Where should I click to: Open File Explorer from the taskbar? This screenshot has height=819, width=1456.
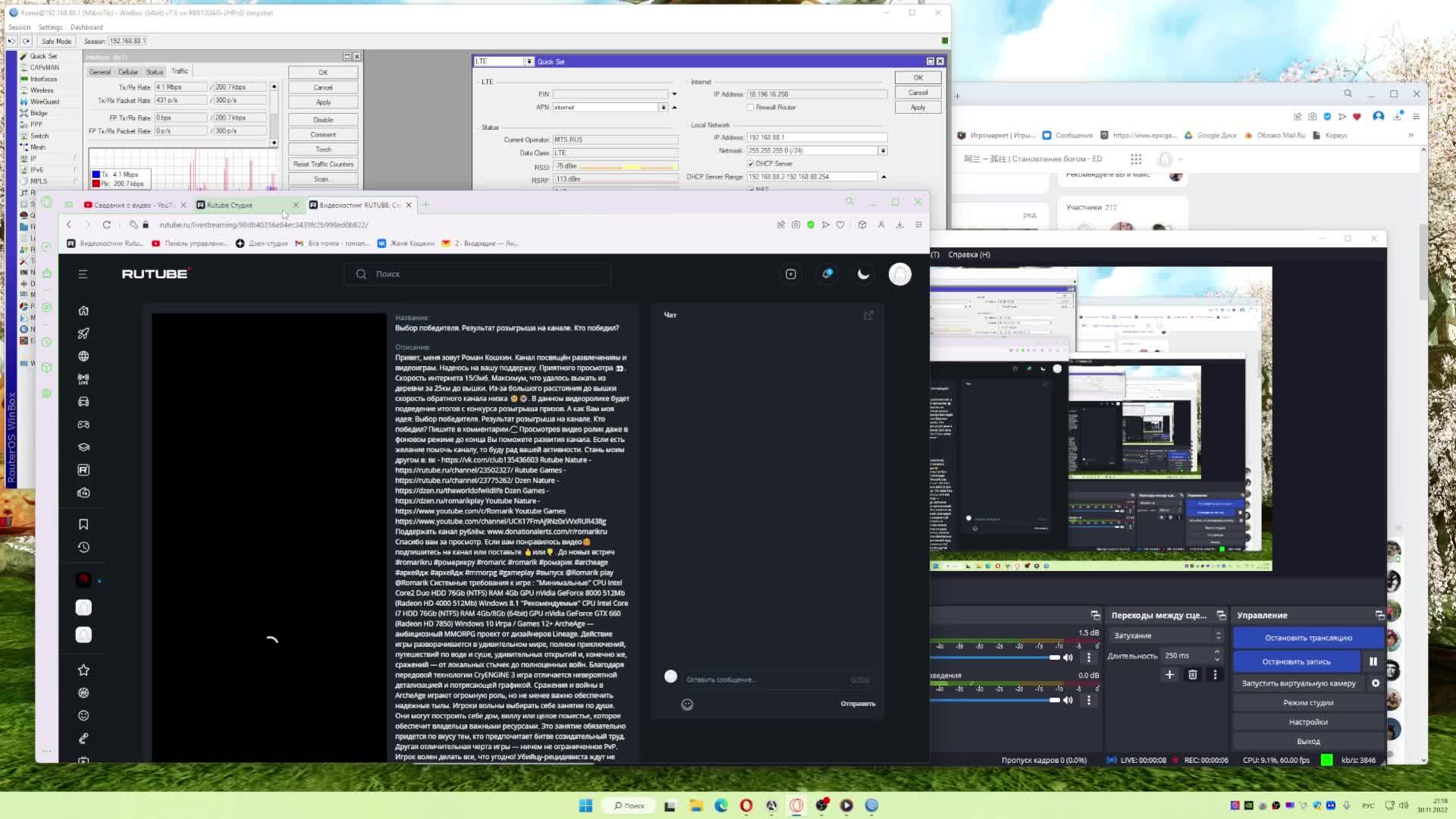[695, 805]
